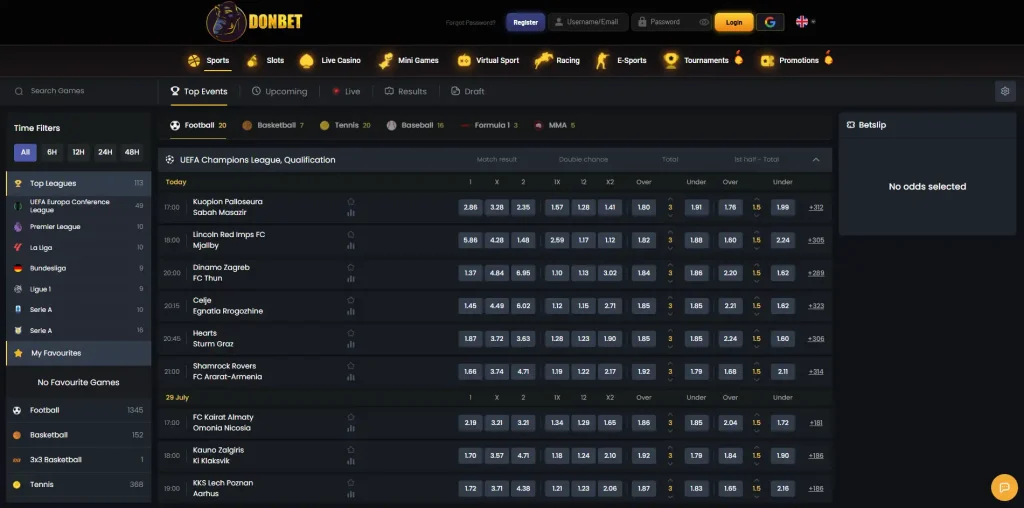This screenshot has height=508, width=1024.
Task: Select the Basketball sport tab
Action: (x=273, y=125)
